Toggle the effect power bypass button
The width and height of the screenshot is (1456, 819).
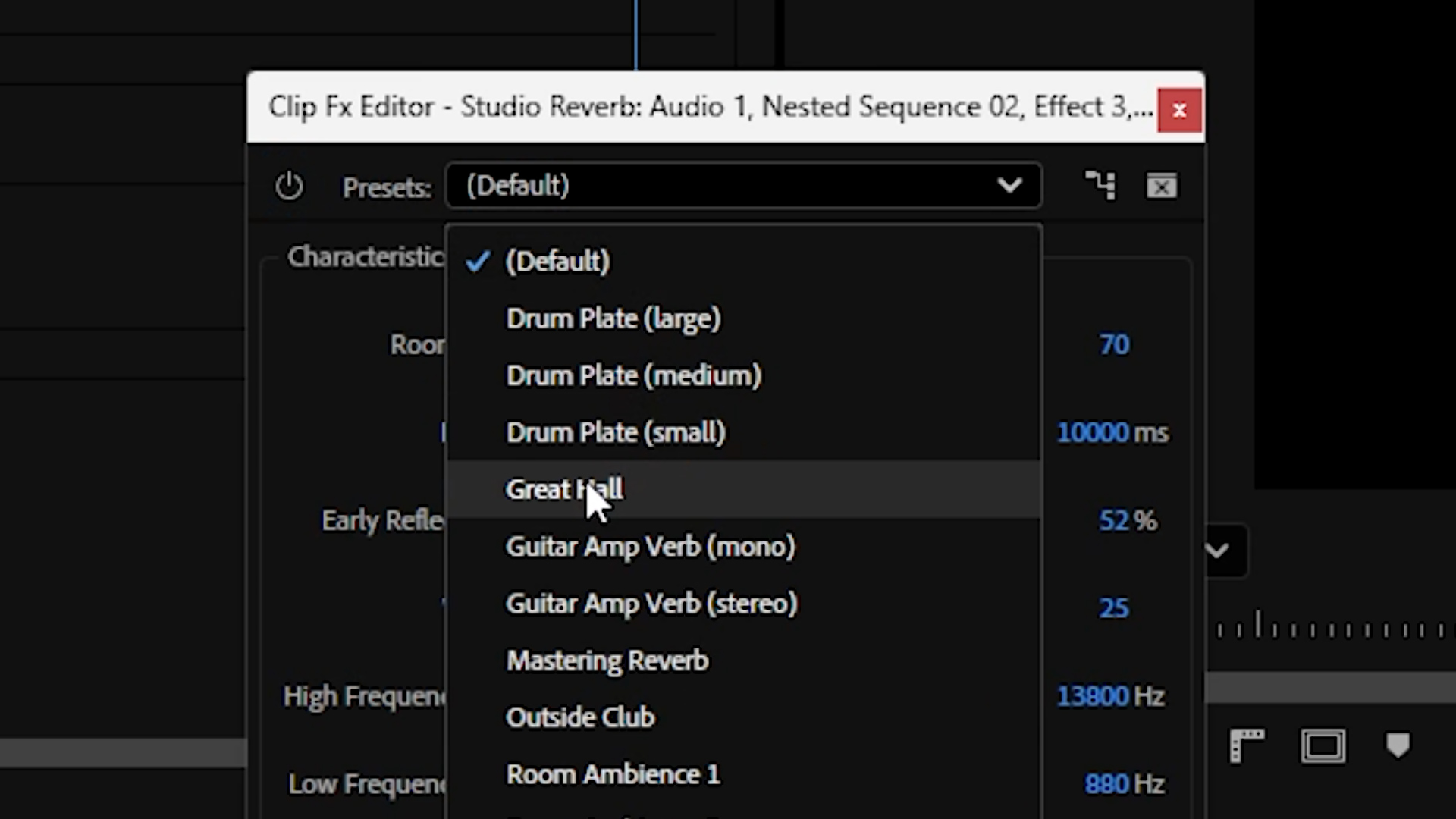click(289, 187)
